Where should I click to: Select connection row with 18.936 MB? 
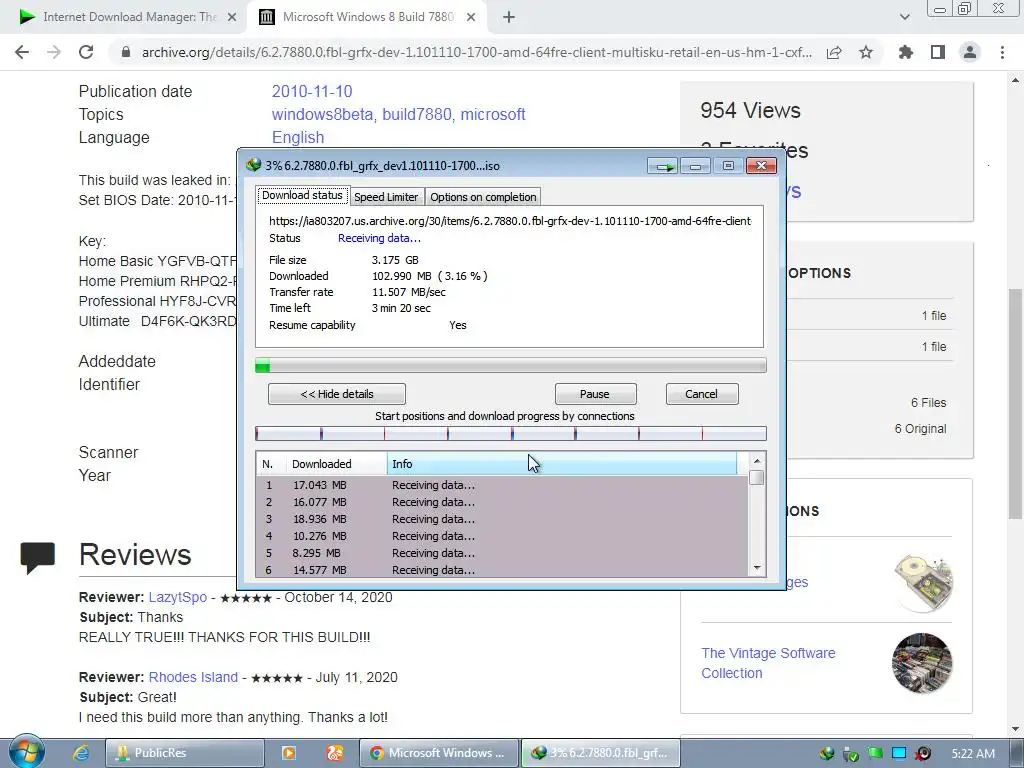coord(502,519)
